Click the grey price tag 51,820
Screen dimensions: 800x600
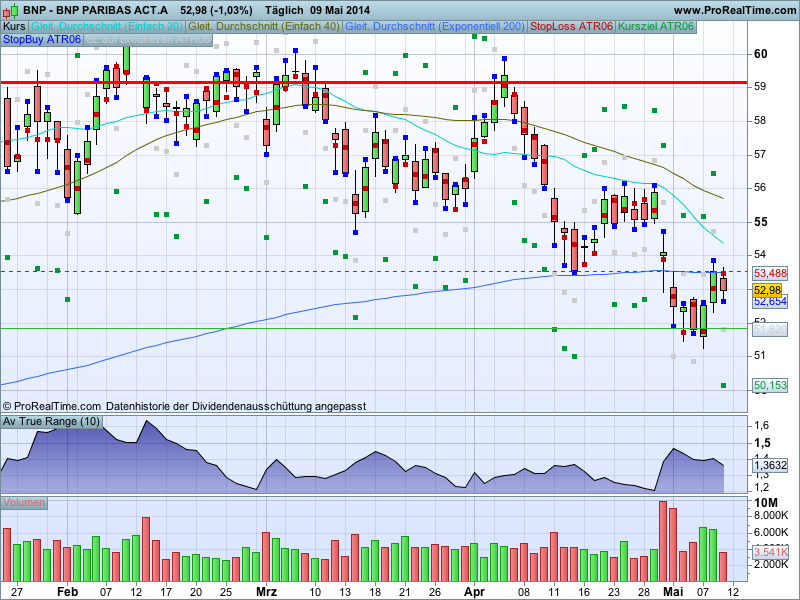click(x=770, y=330)
